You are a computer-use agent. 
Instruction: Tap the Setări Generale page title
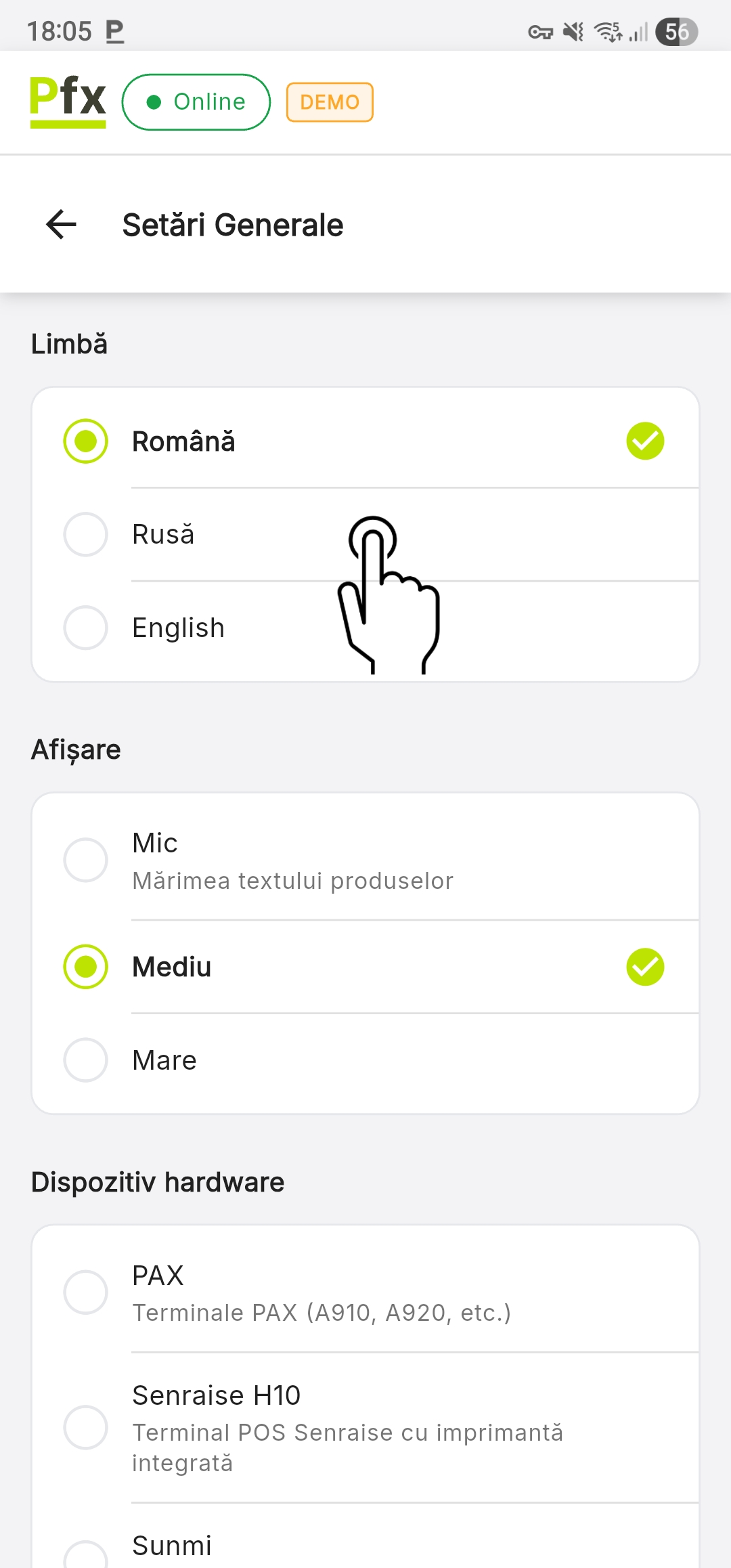tap(233, 225)
